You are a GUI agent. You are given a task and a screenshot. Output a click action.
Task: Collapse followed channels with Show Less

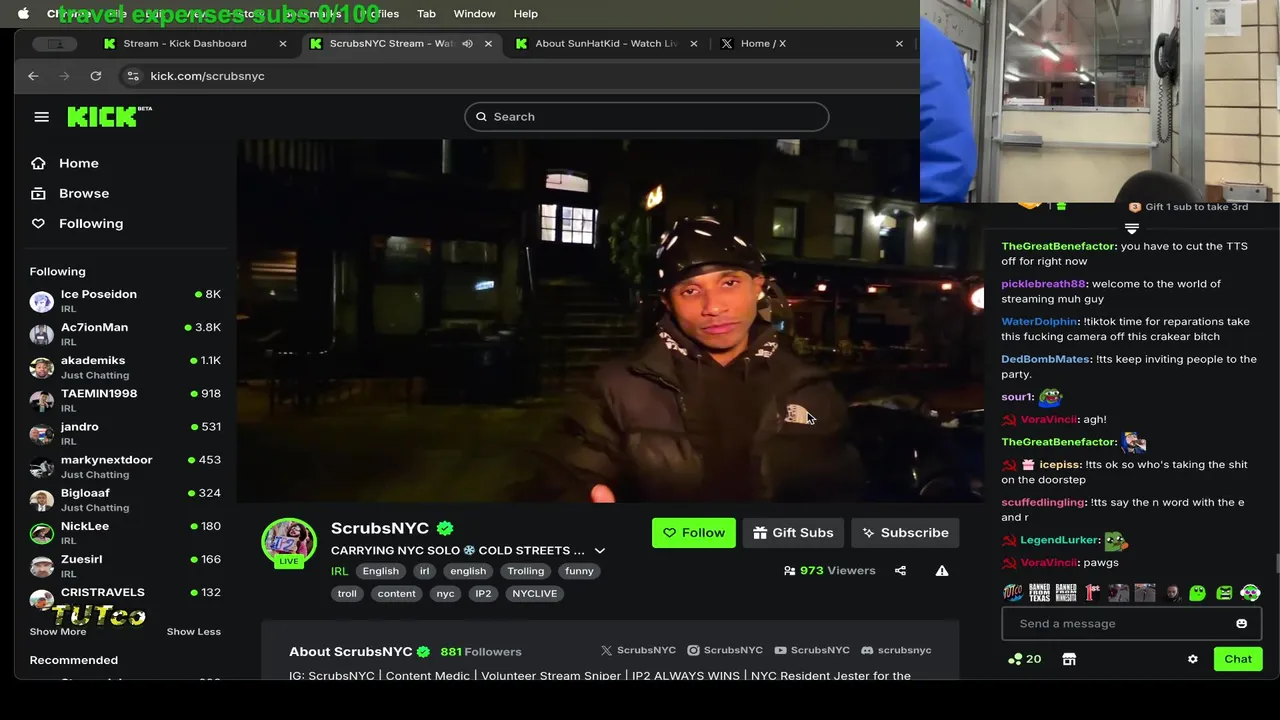(x=193, y=632)
